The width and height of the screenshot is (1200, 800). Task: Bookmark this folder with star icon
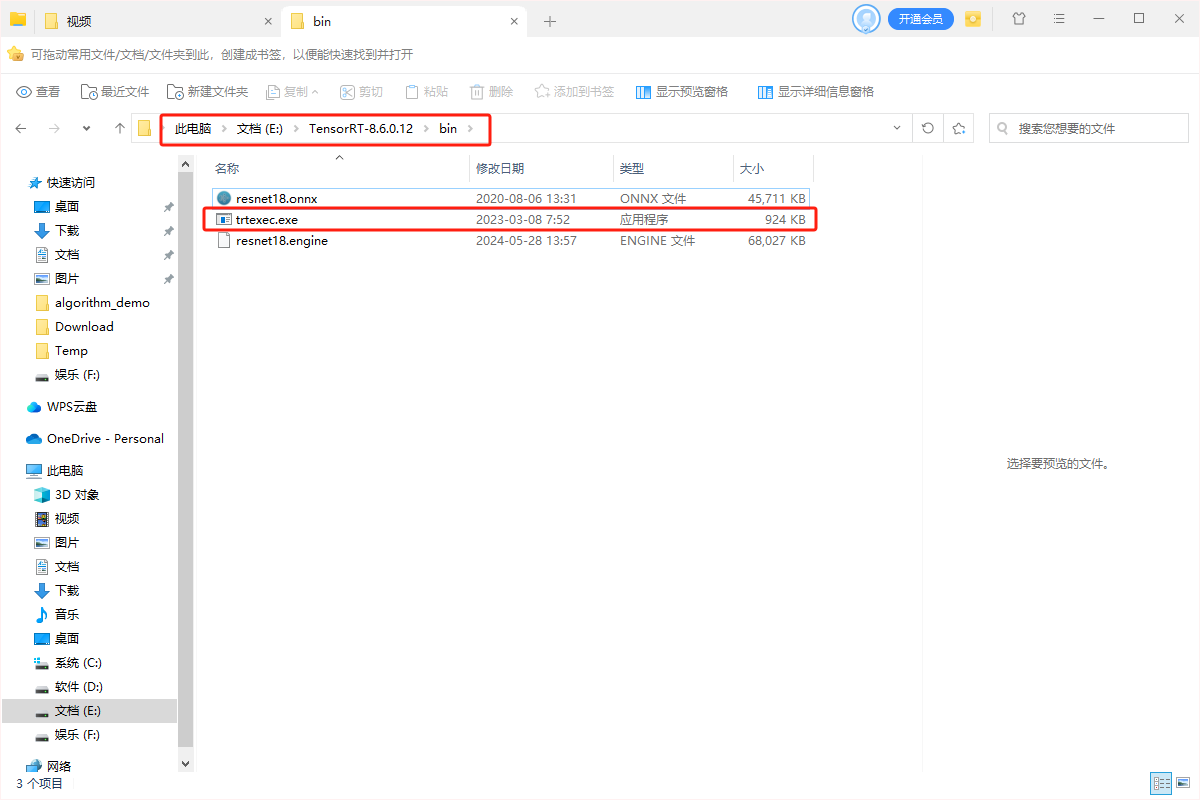pyautogui.click(x=959, y=128)
